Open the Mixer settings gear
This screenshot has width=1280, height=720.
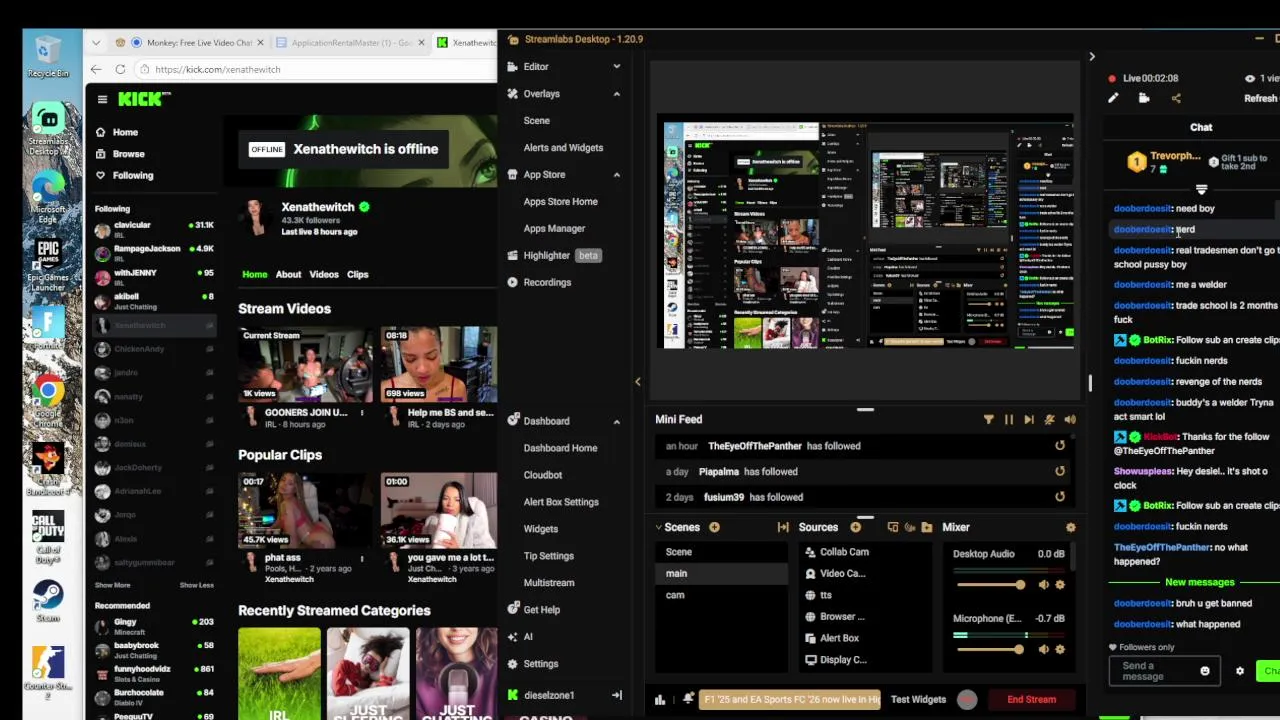pos(1070,527)
